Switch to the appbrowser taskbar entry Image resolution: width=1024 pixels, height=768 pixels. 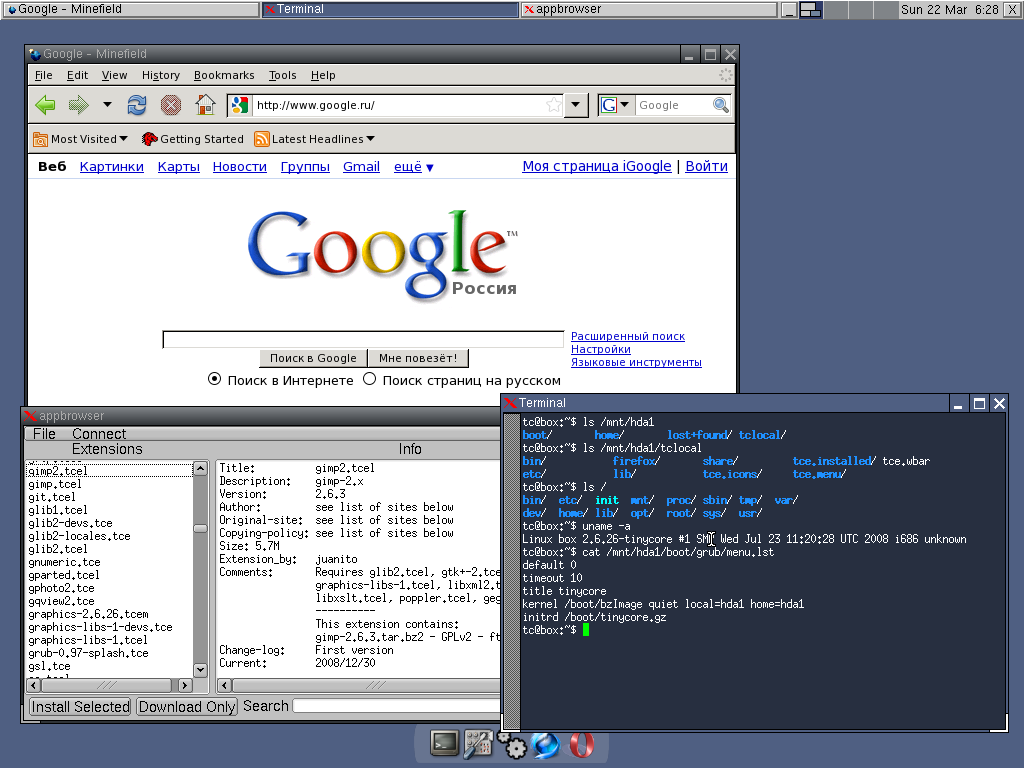[x=649, y=9]
